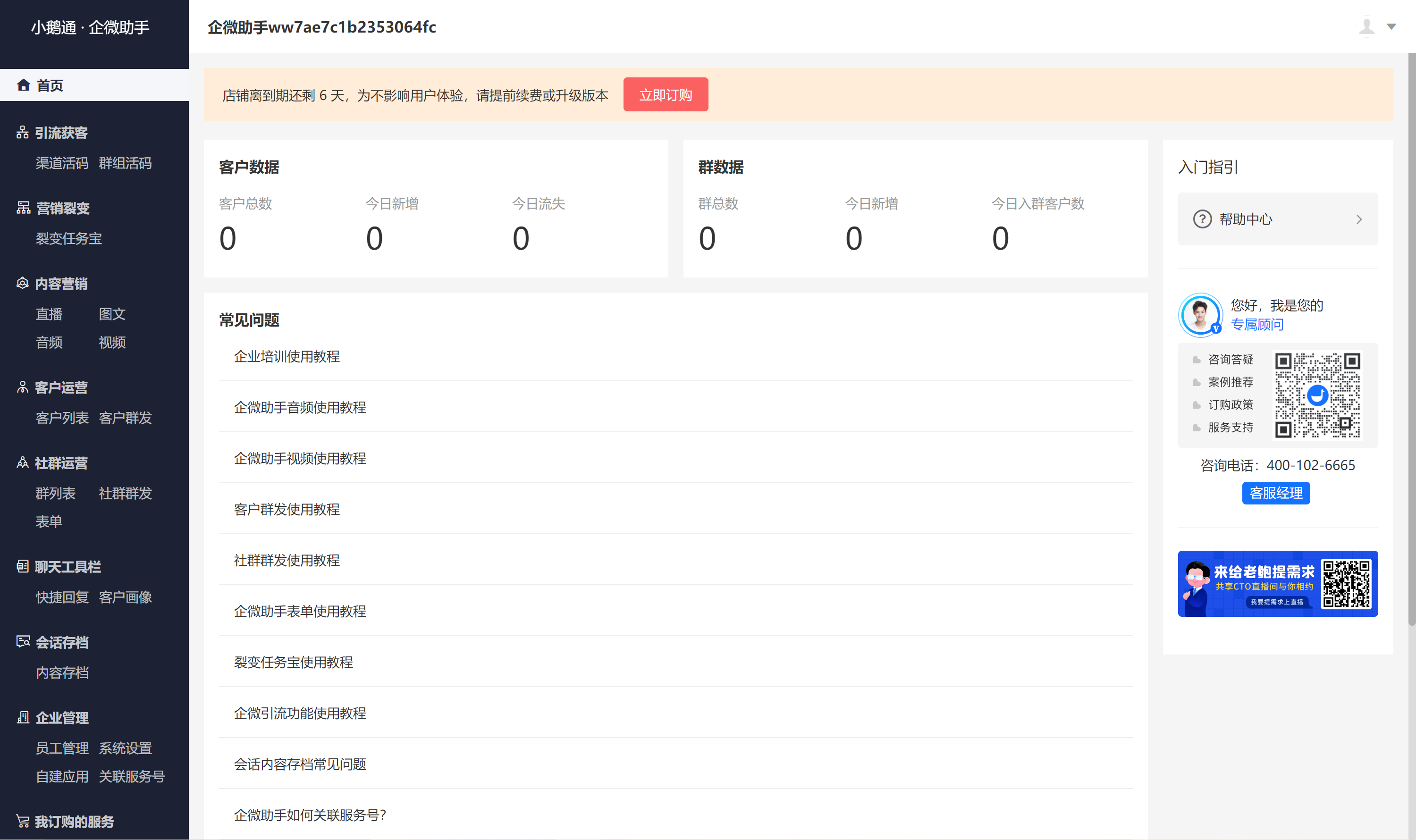
Task: Click the 会话存档 section icon
Action: [x=23, y=641]
